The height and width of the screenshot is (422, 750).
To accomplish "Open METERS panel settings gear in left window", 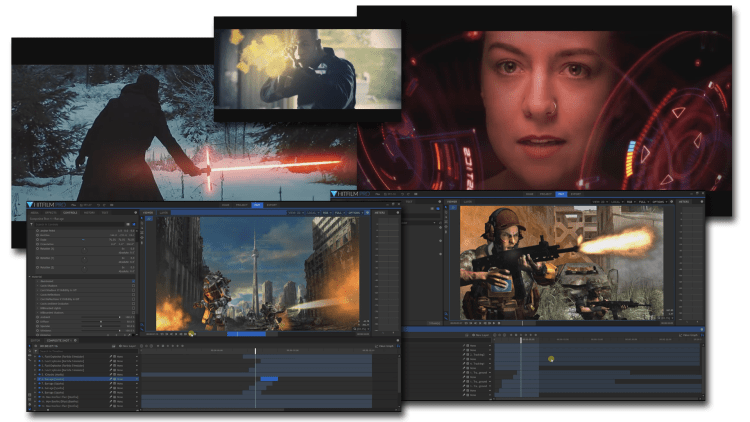I will tap(397, 212).
